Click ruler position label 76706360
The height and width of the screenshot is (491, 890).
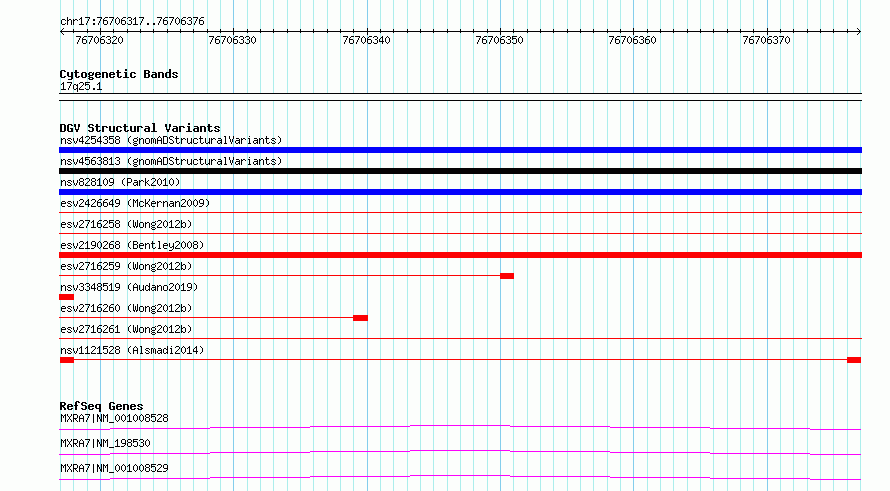(x=632, y=40)
